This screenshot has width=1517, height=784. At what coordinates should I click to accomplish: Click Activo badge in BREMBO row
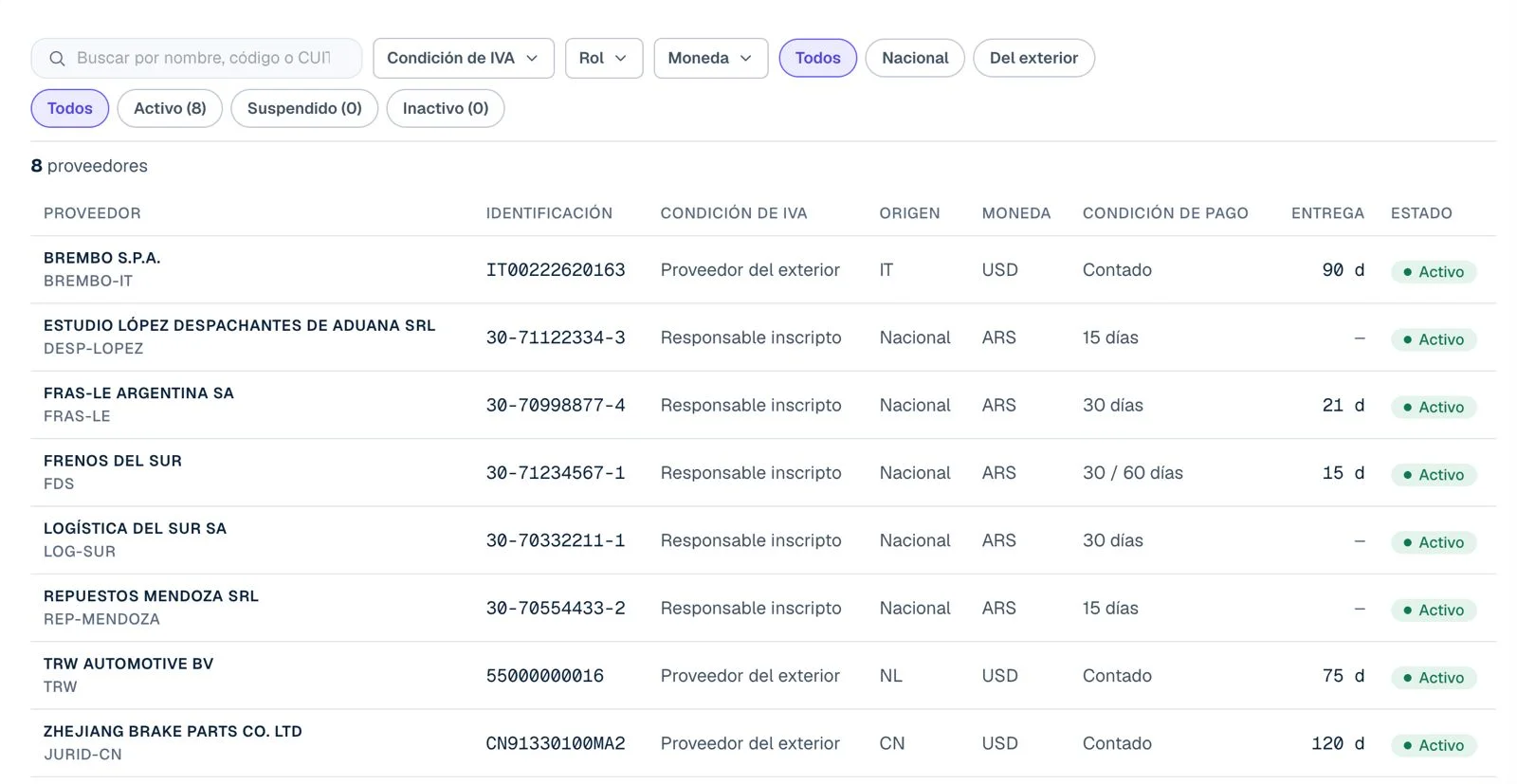click(x=1434, y=272)
